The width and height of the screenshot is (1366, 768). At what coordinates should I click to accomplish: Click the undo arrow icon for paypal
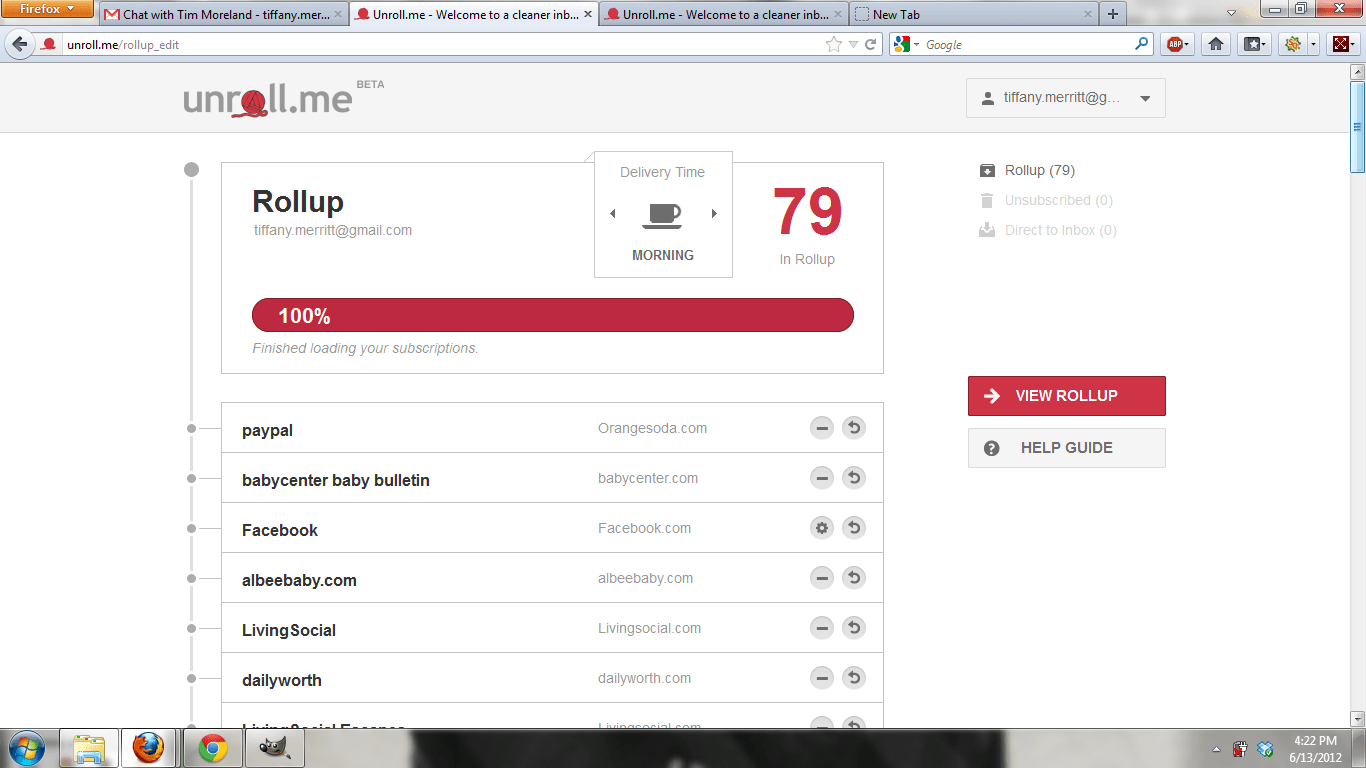[854, 428]
